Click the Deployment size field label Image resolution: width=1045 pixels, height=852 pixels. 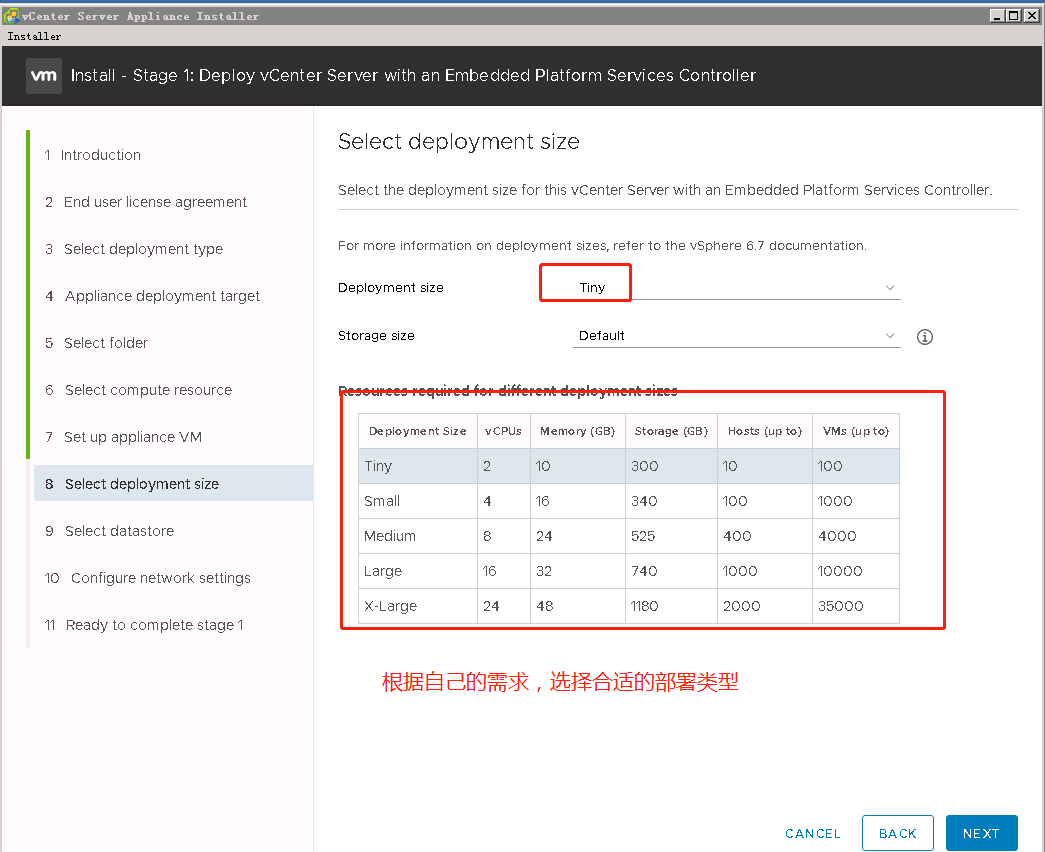[x=391, y=287]
